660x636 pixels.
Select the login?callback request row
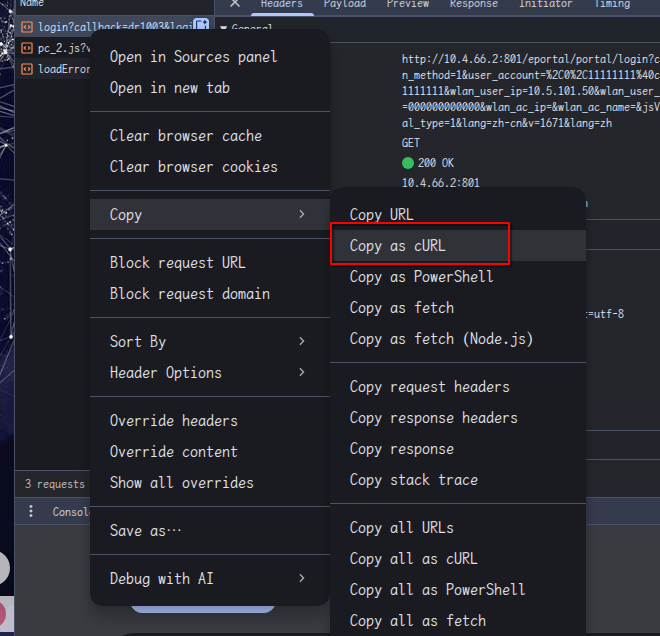[114, 27]
